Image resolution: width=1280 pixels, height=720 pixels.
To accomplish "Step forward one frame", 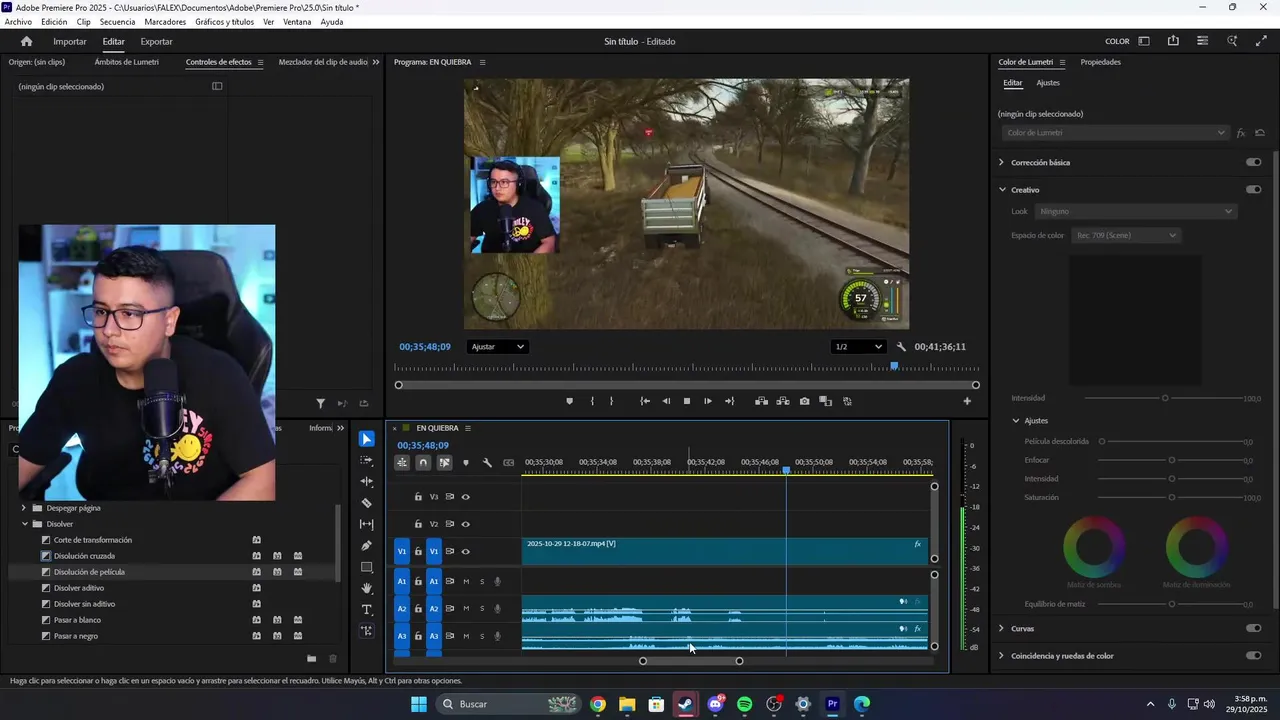I will point(708,401).
